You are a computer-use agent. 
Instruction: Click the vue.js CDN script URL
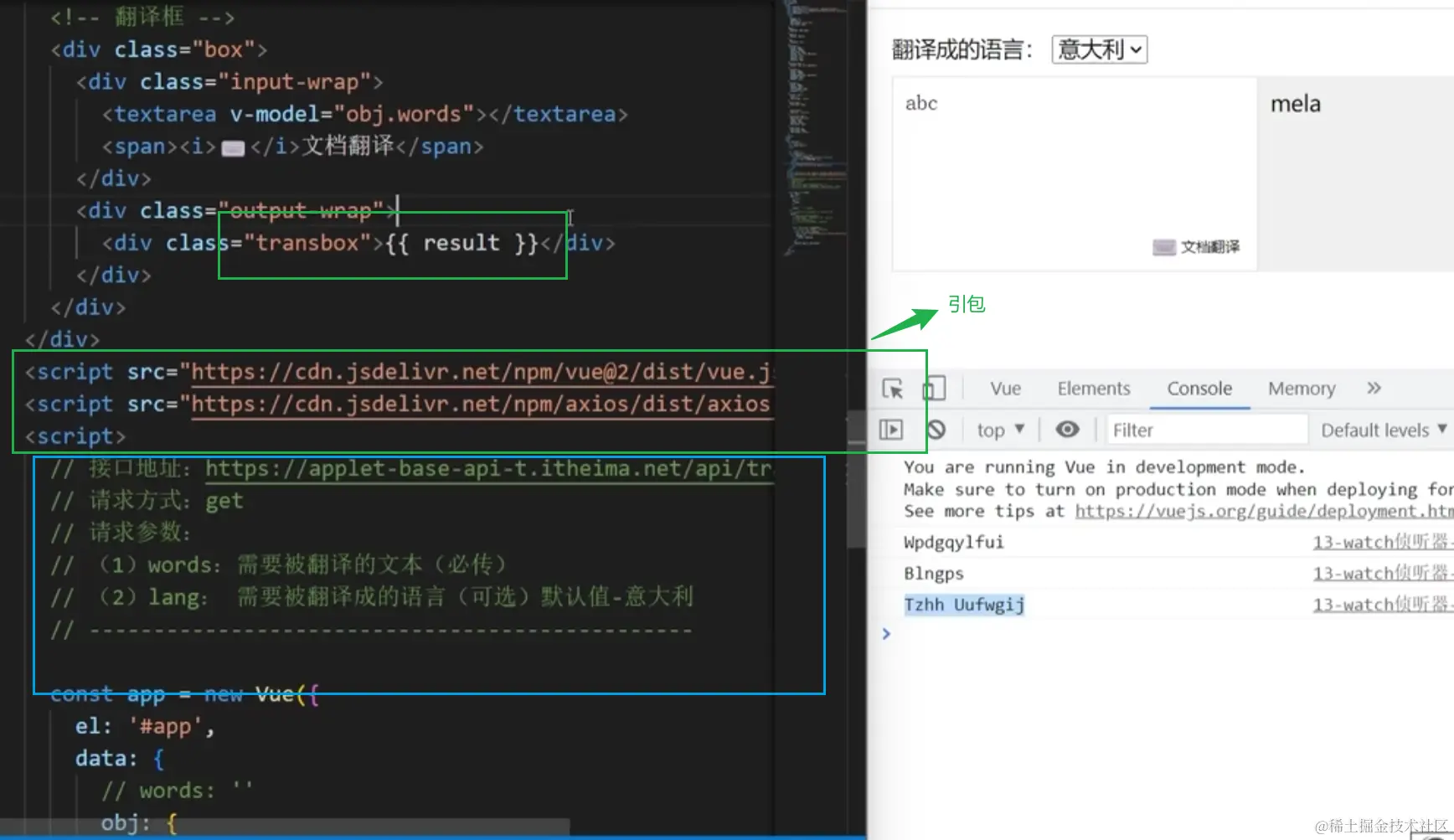[x=483, y=372]
